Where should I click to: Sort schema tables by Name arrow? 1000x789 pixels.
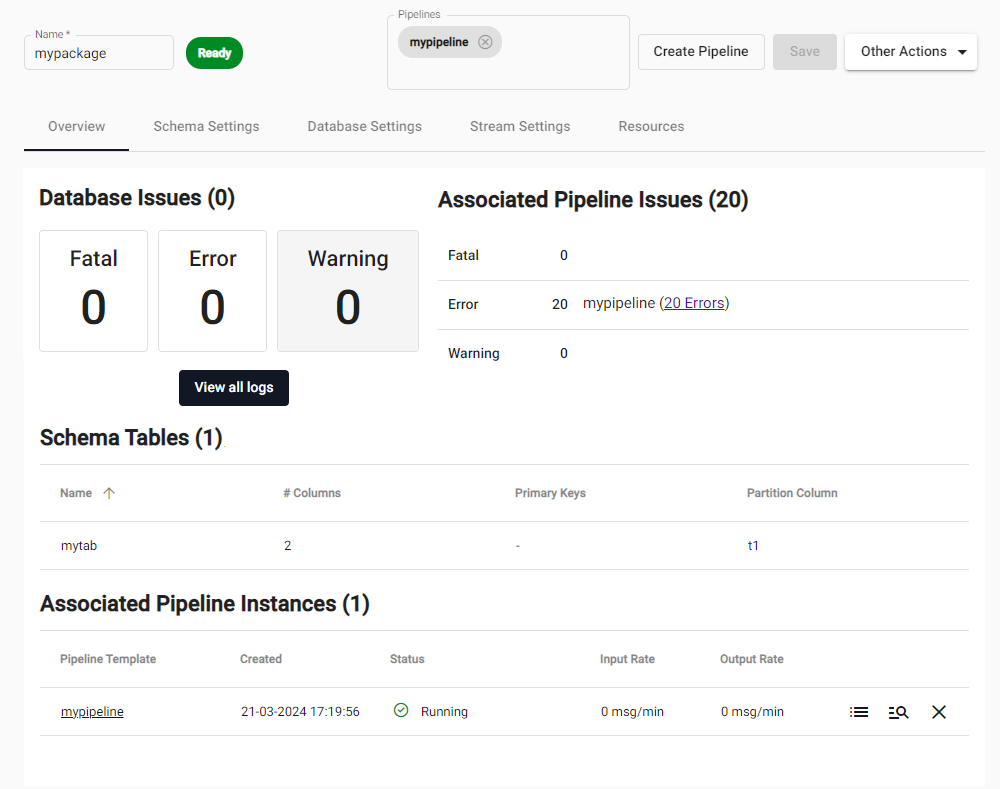coord(109,493)
